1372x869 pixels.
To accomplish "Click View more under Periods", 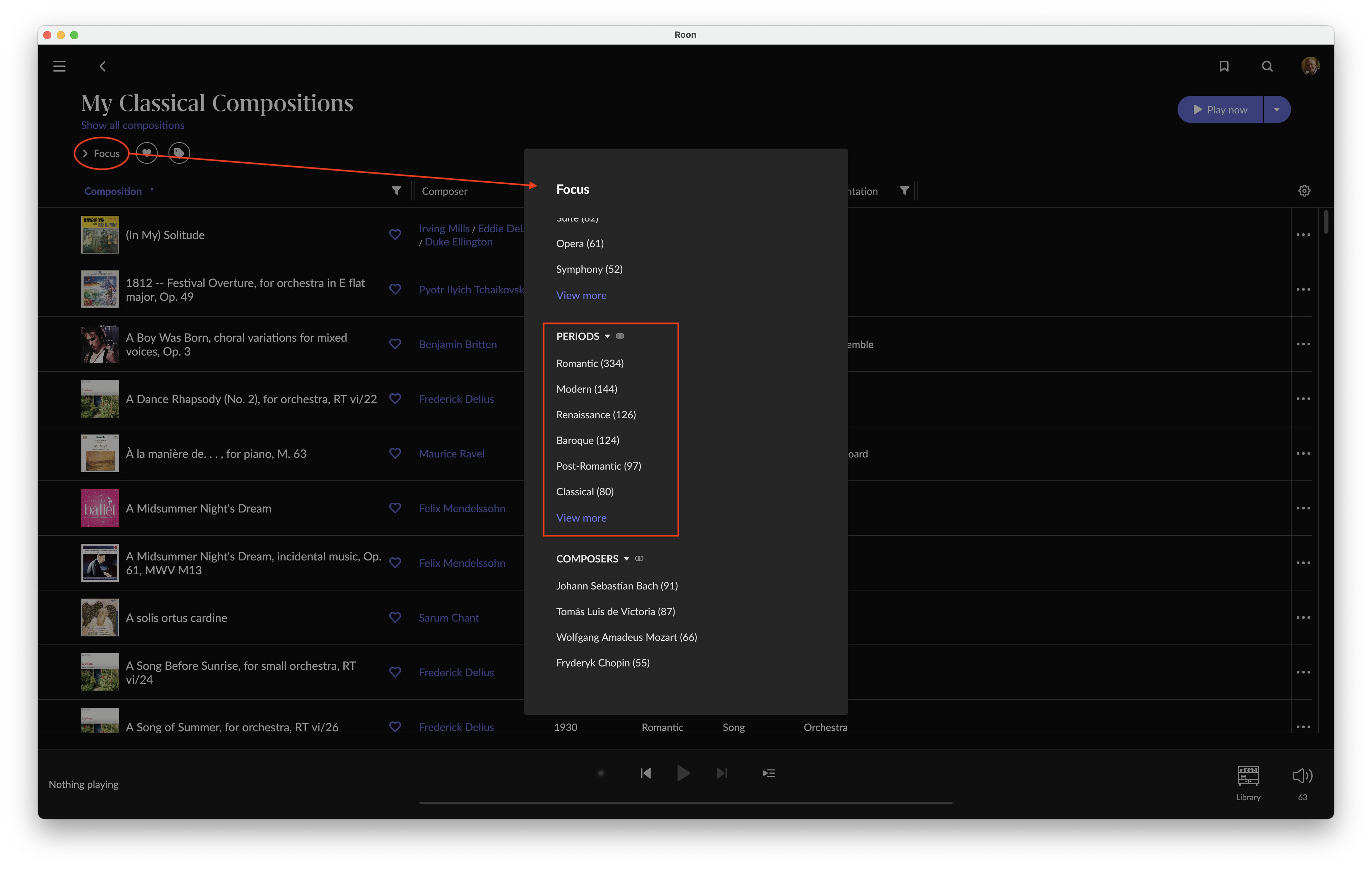I will (581, 518).
